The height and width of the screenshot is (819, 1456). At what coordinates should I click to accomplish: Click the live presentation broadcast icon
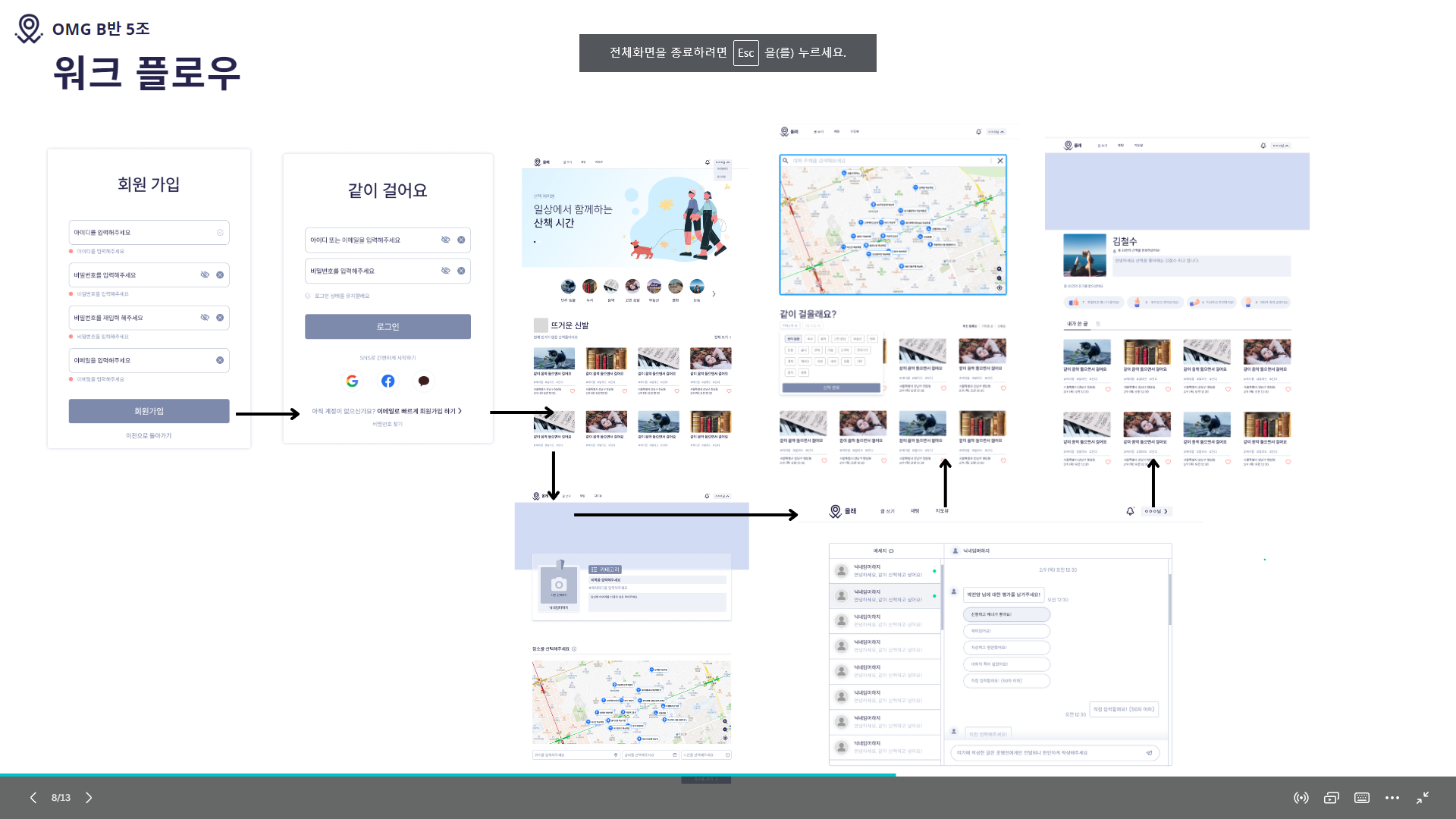click(x=1301, y=798)
